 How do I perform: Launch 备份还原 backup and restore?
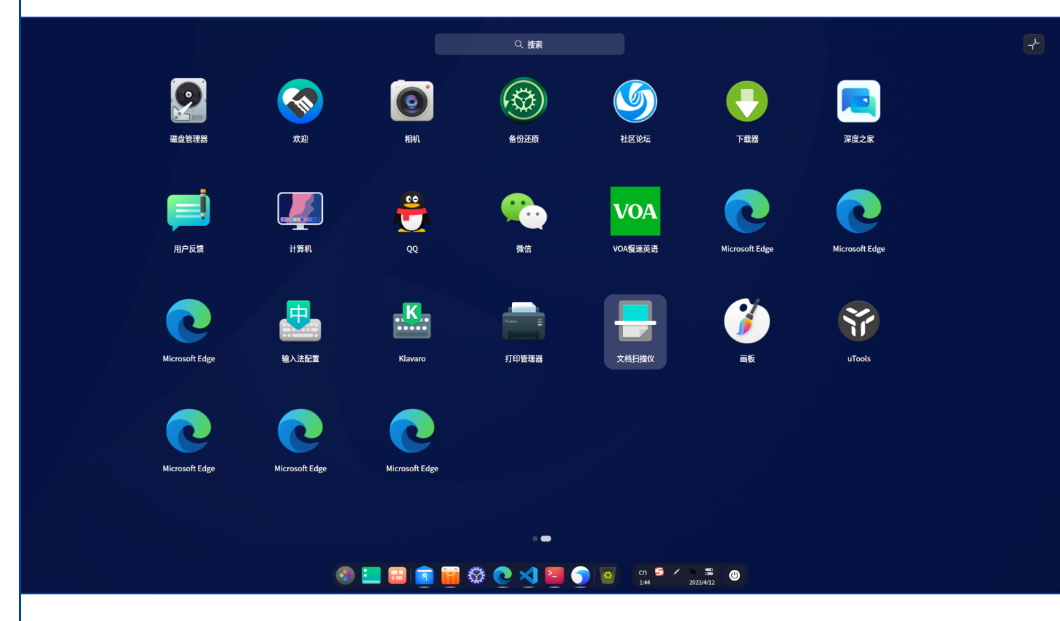tap(523, 101)
